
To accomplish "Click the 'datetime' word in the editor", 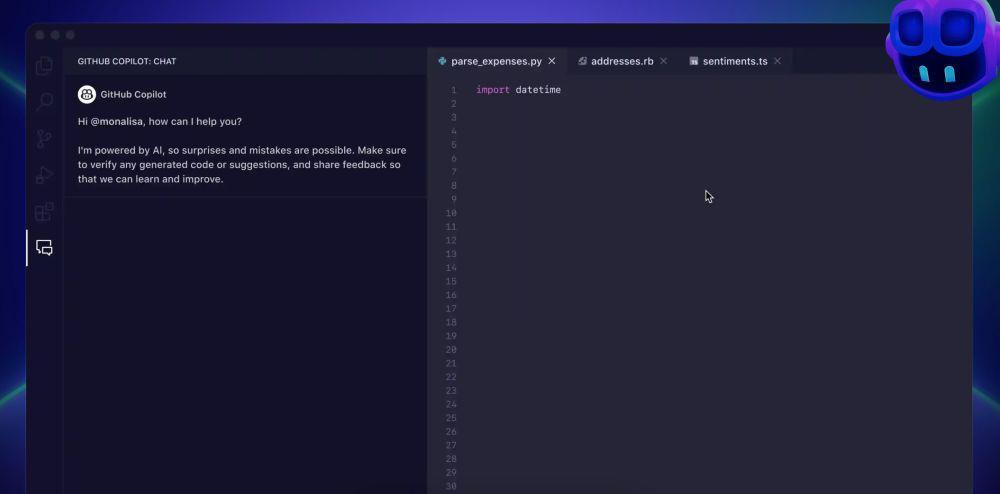I will (538, 90).
